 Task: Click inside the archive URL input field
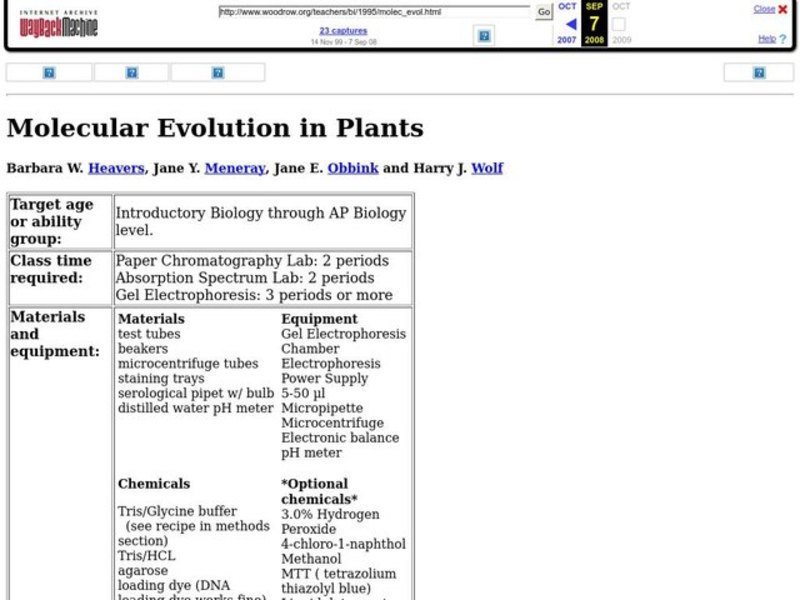pyautogui.click(x=375, y=13)
